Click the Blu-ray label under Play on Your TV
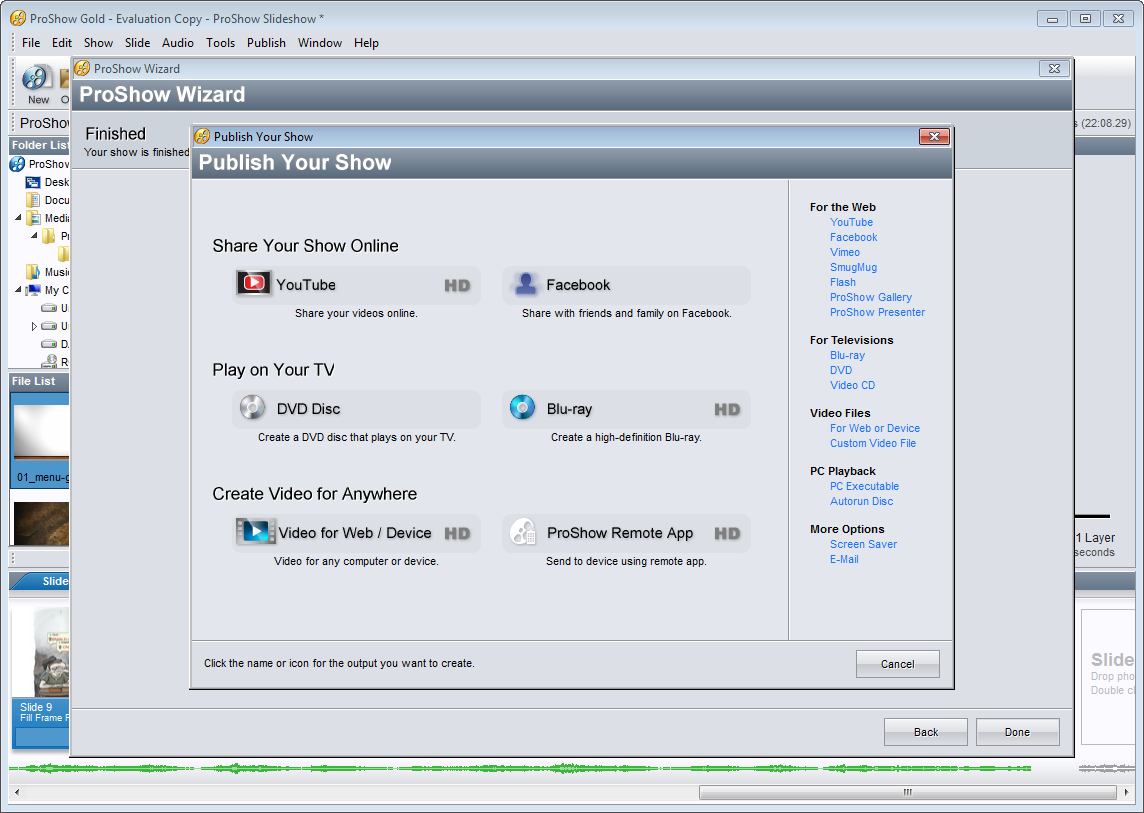The height and width of the screenshot is (813, 1144). pos(569,409)
